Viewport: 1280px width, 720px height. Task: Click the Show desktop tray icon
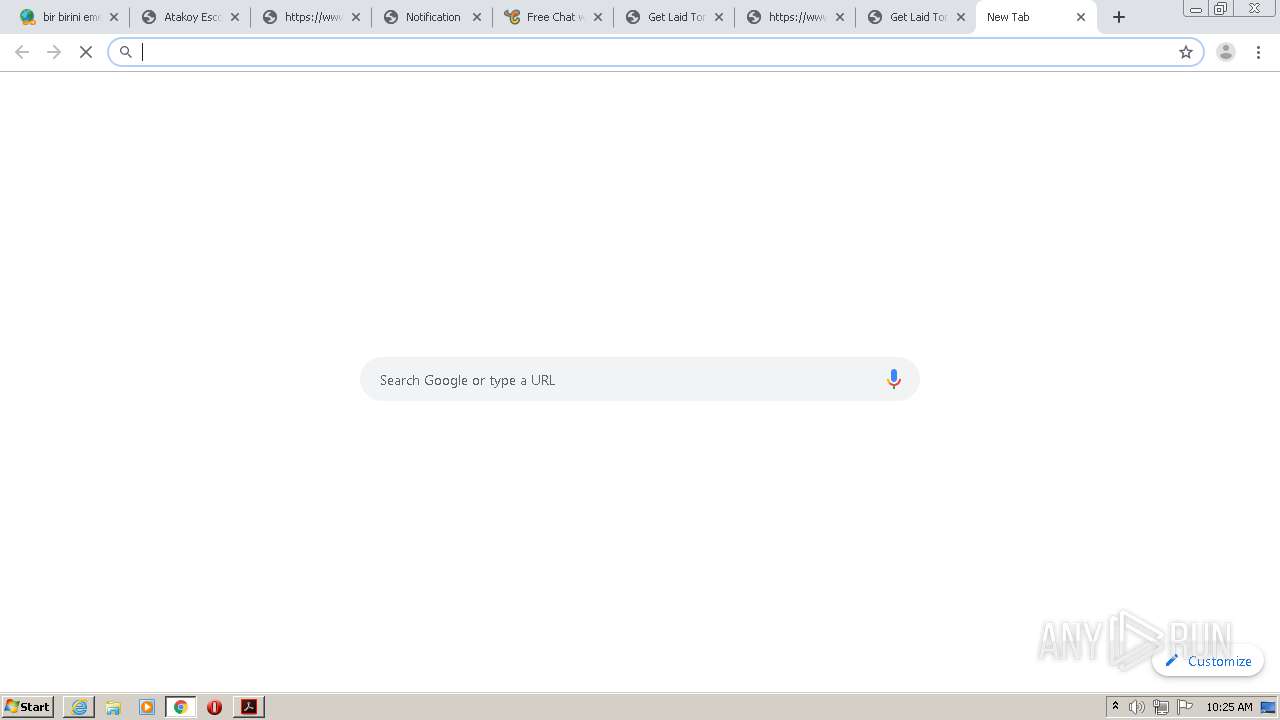pyautogui.click(x=1268, y=707)
